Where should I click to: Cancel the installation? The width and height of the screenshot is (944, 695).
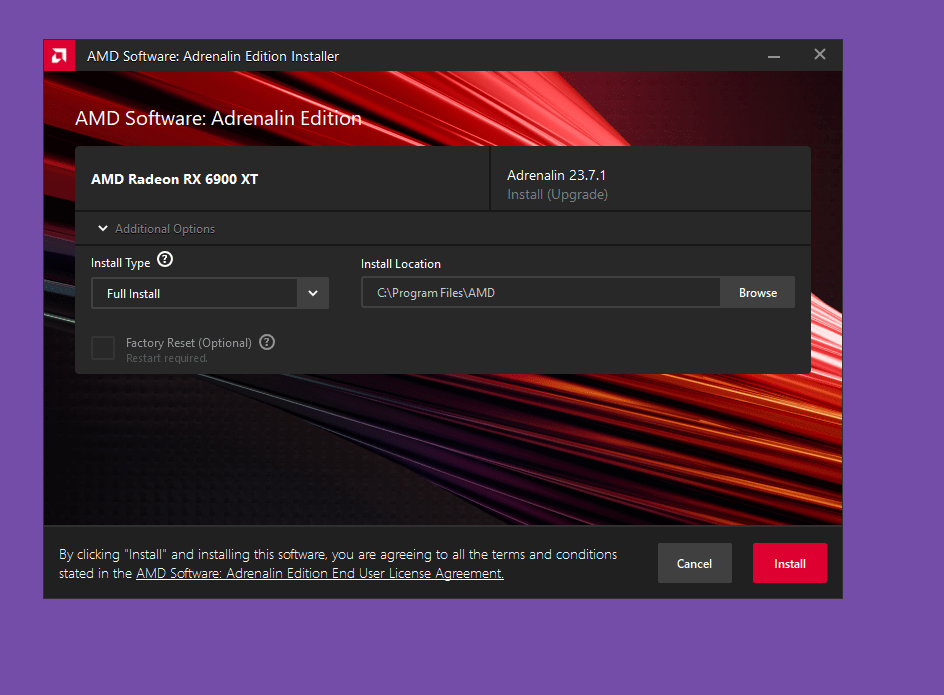click(694, 563)
